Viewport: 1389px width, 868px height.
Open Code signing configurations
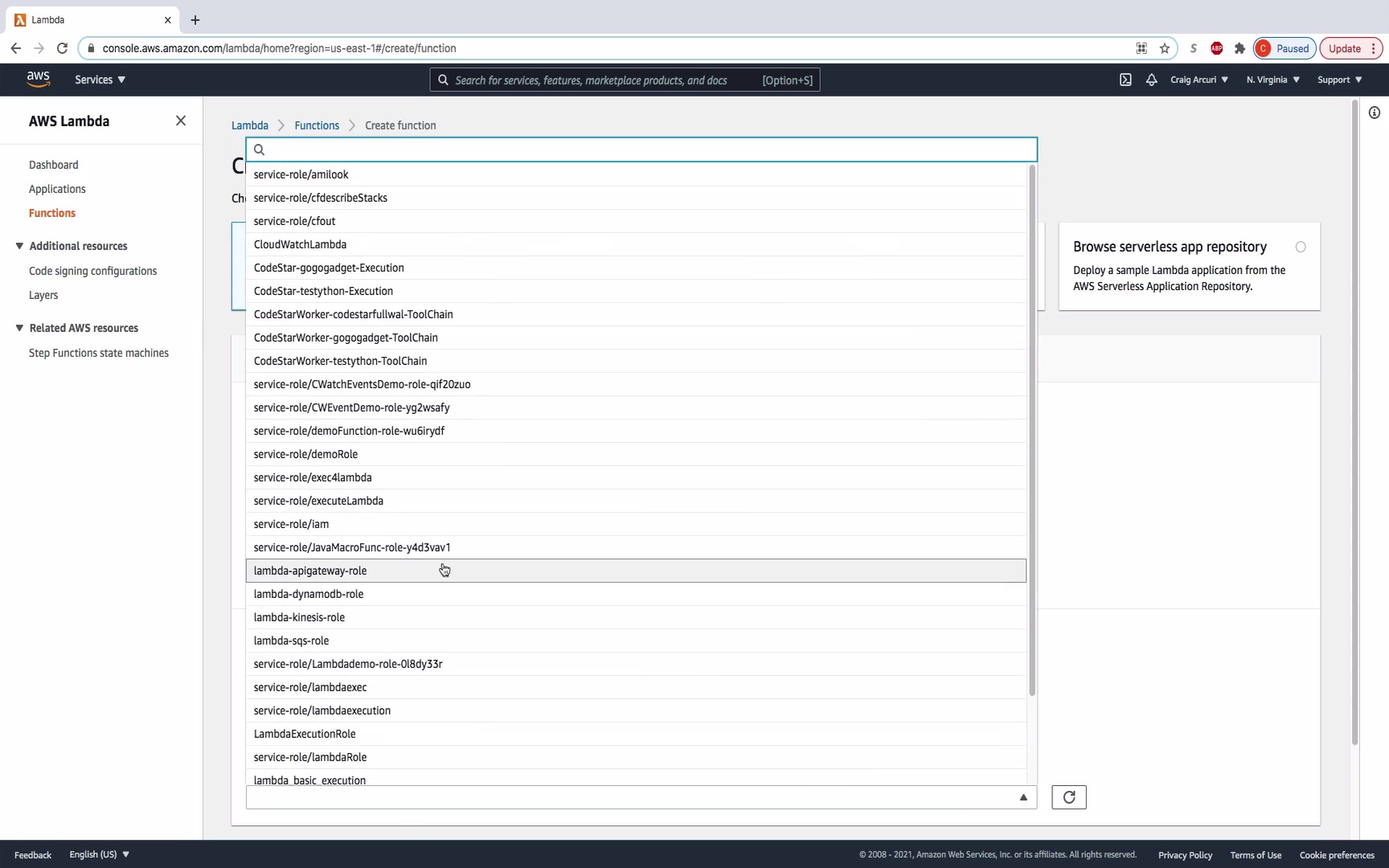pos(93,271)
